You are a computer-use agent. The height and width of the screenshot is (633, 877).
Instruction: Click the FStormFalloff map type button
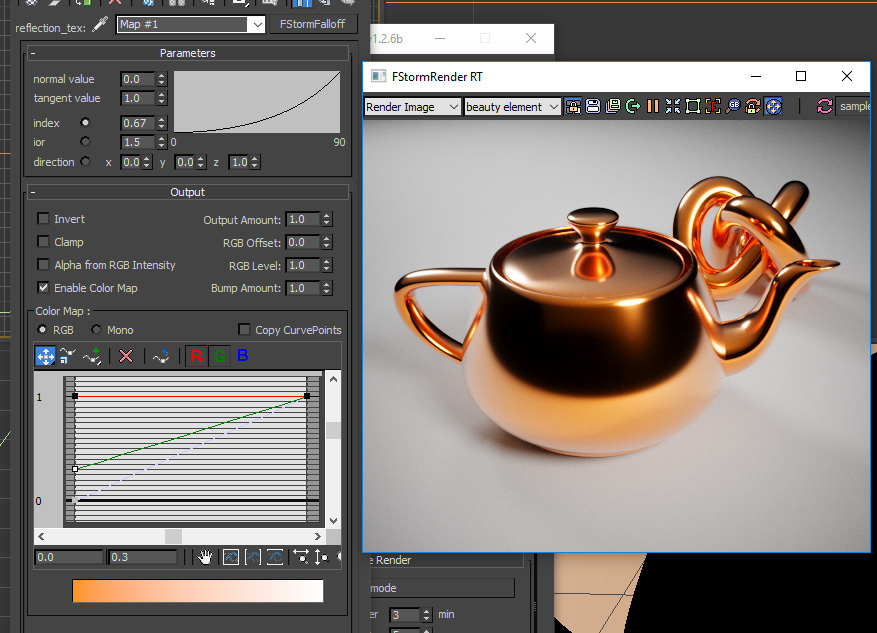click(313, 24)
